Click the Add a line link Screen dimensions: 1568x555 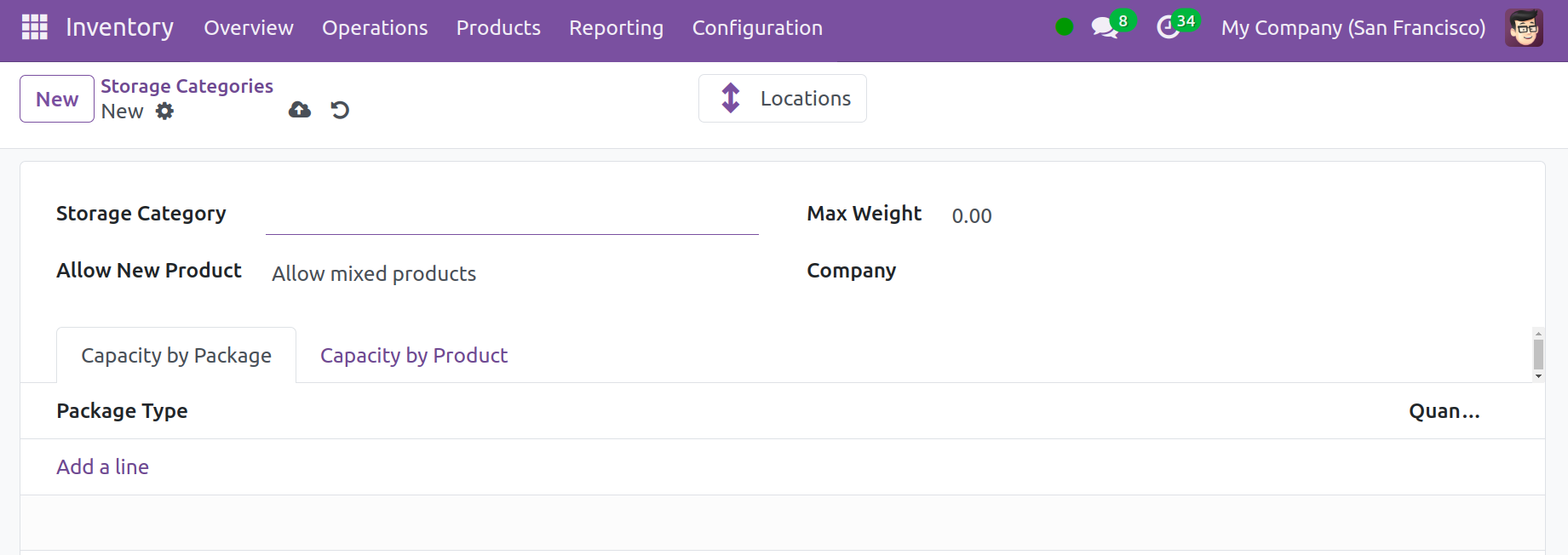tap(102, 467)
